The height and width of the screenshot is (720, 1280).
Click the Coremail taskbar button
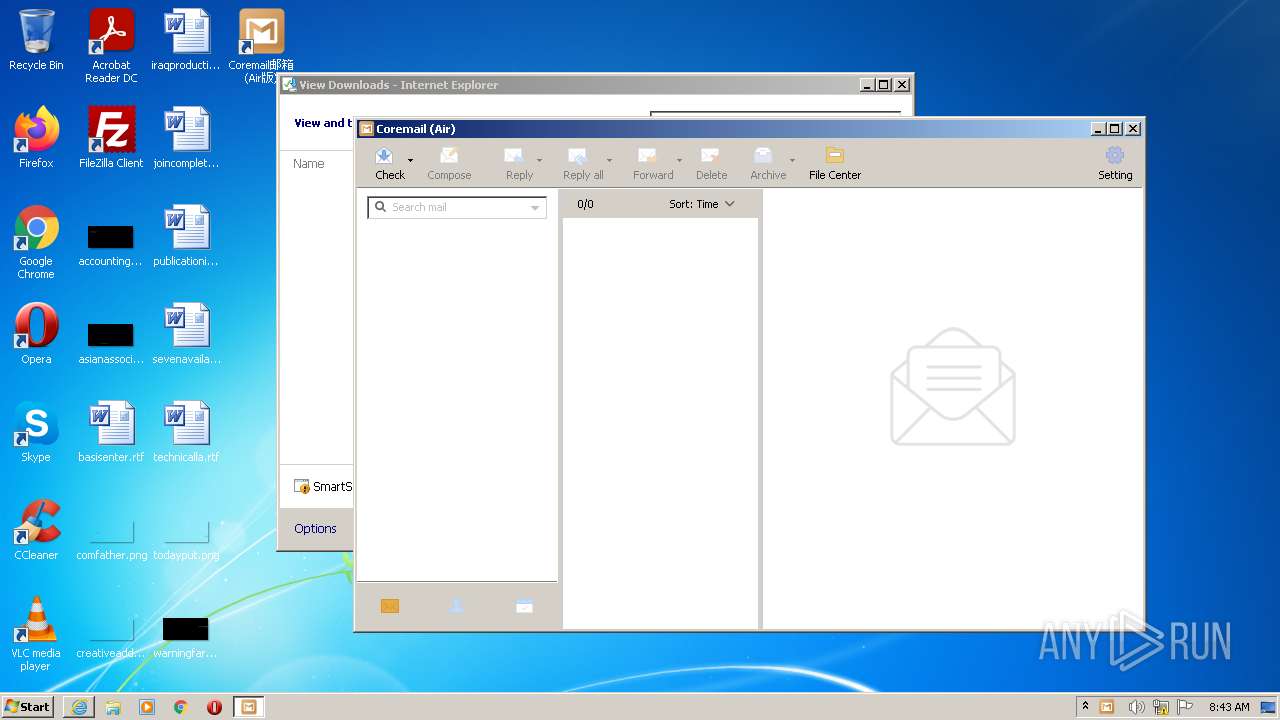[248, 707]
